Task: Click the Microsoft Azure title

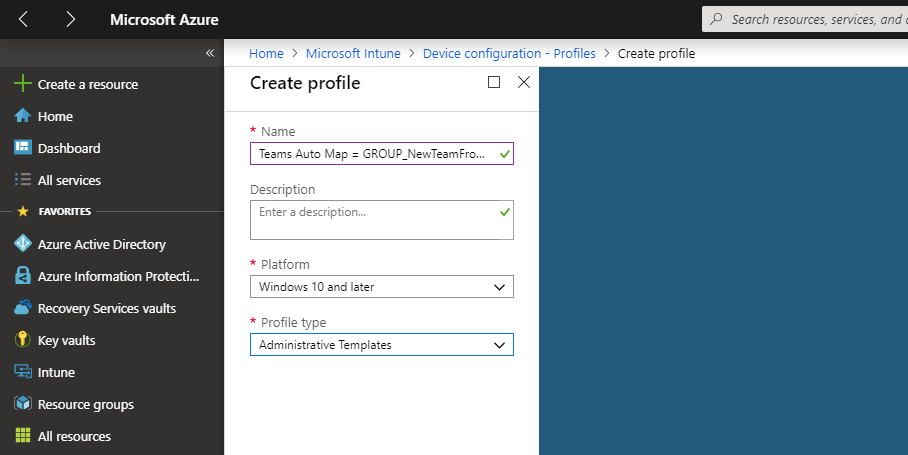Action: point(164,20)
